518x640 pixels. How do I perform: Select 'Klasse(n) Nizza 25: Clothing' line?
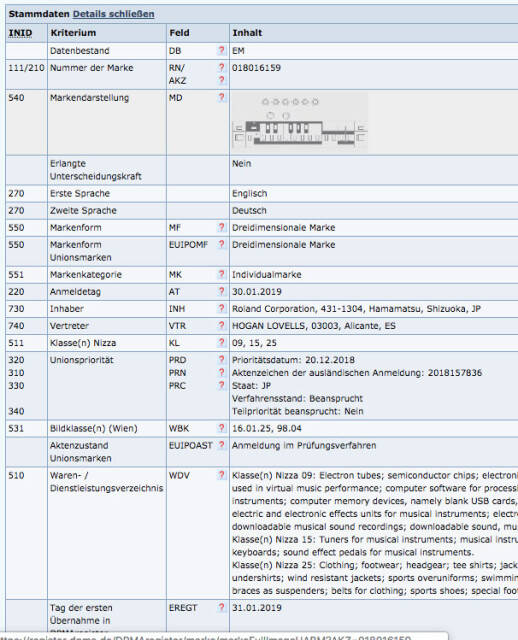click(375, 565)
